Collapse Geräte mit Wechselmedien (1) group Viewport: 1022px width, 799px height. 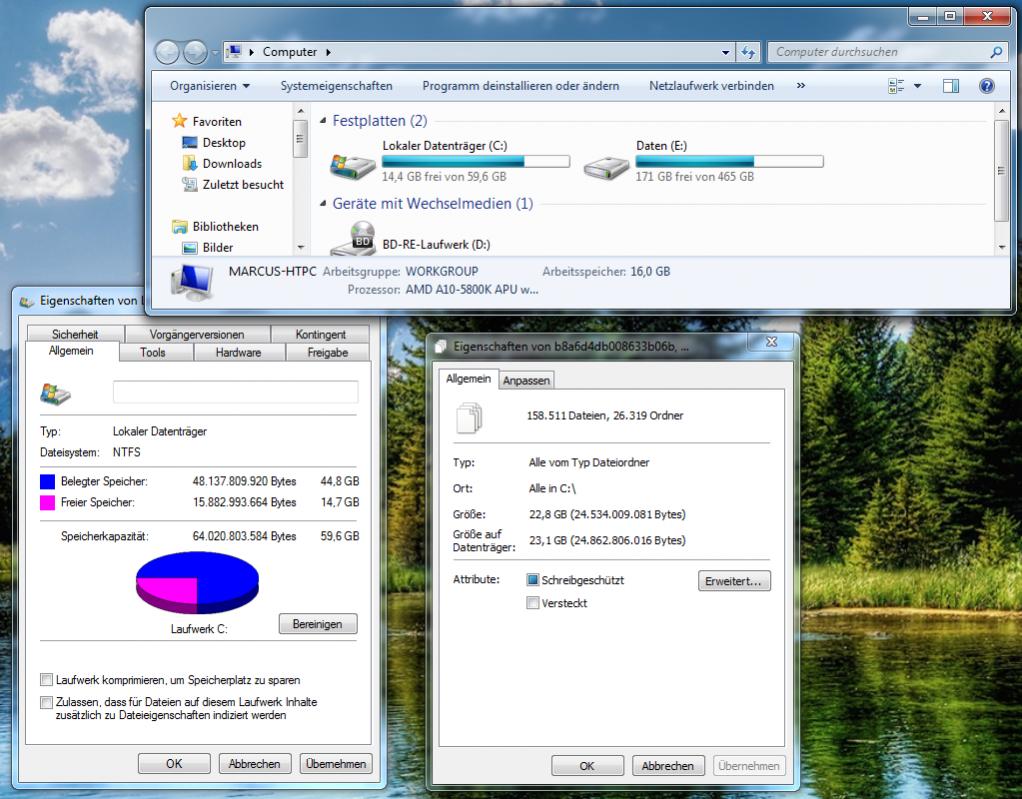[323, 203]
